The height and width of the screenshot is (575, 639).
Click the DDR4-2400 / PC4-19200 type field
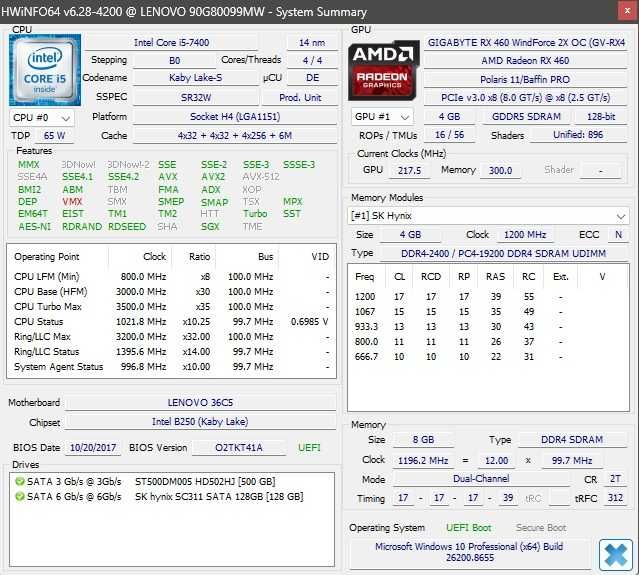[x=503, y=254]
